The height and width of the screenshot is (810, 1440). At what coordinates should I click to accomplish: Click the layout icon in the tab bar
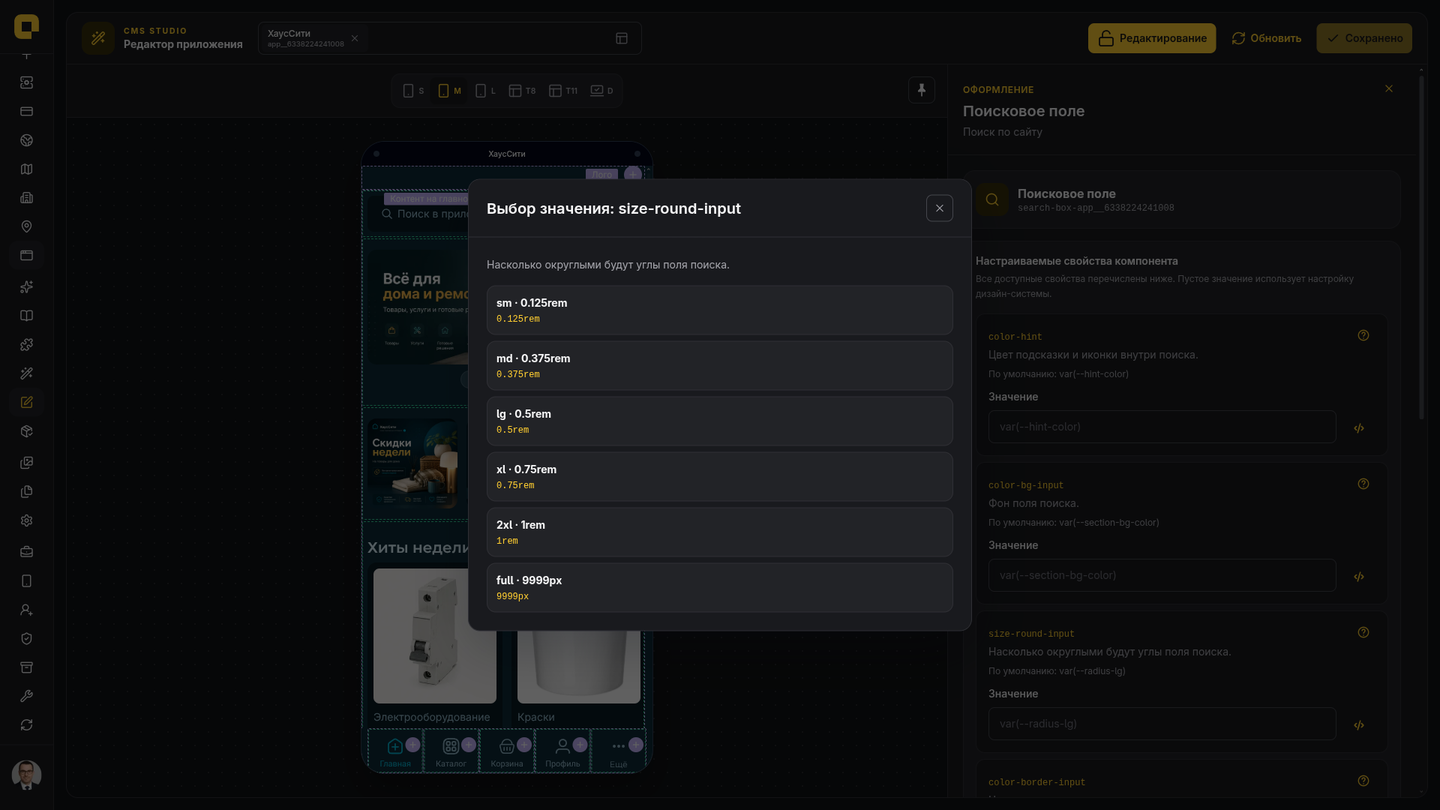622,38
